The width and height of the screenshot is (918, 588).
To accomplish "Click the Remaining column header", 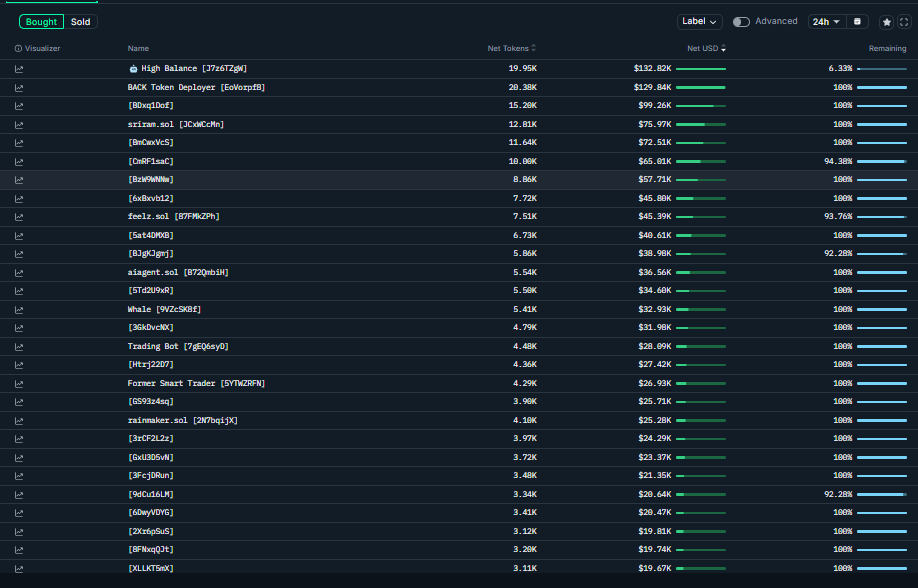I will pyautogui.click(x=887, y=49).
